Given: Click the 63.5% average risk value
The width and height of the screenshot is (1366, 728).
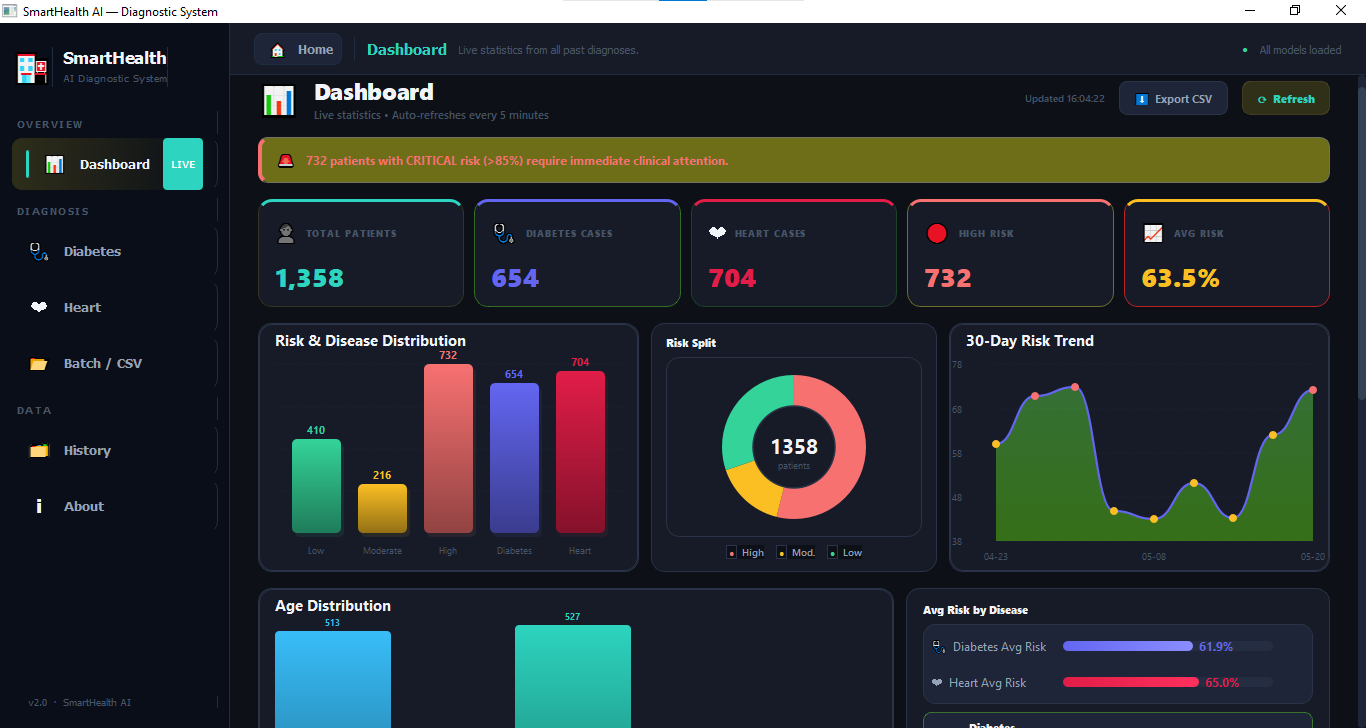Looking at the screenshot, I should pos(1181,278).
